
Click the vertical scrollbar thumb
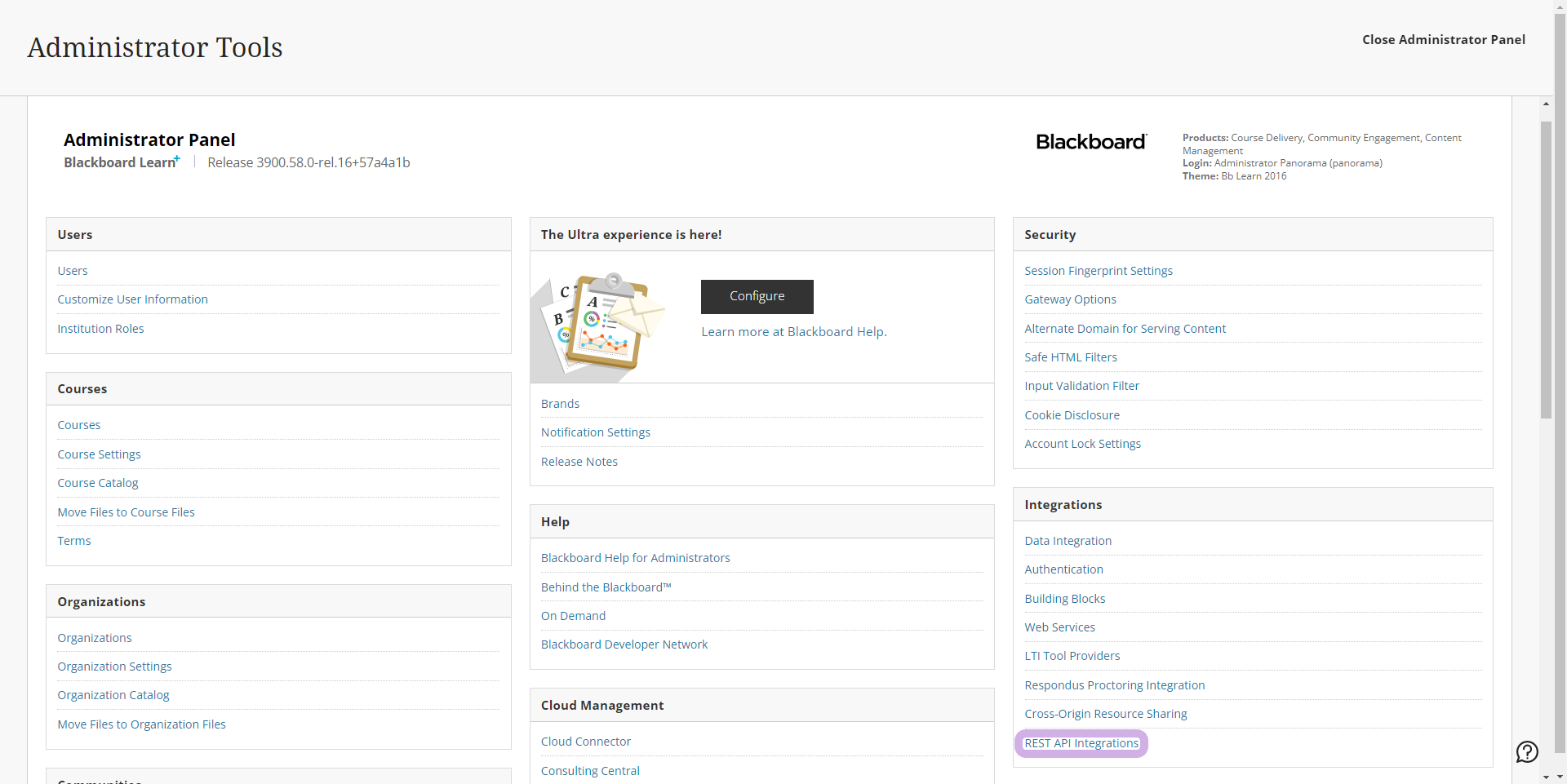(x=1546, y=269)
